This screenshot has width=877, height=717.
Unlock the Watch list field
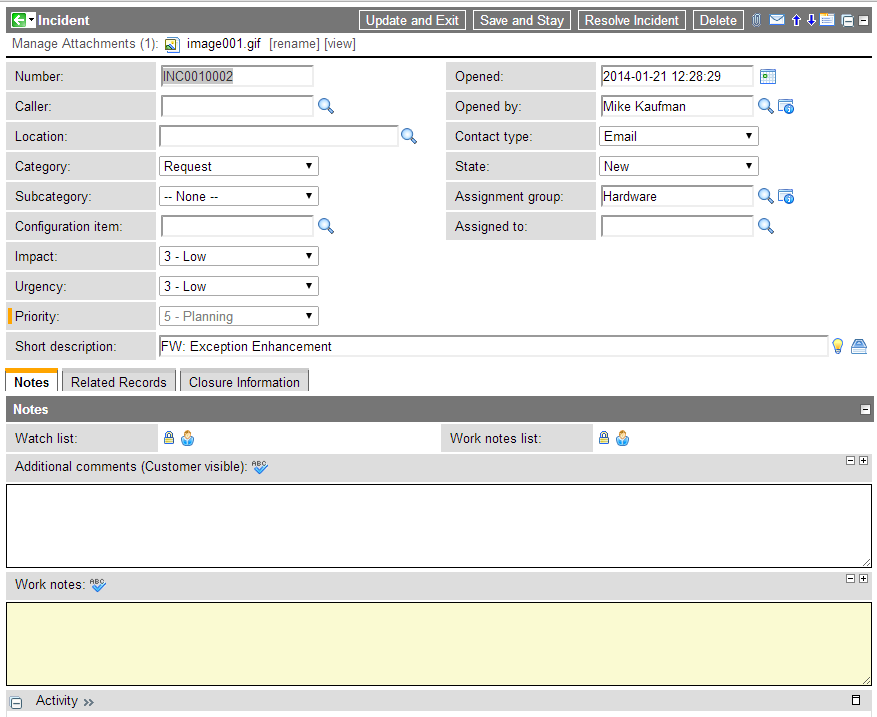[168, 437]
